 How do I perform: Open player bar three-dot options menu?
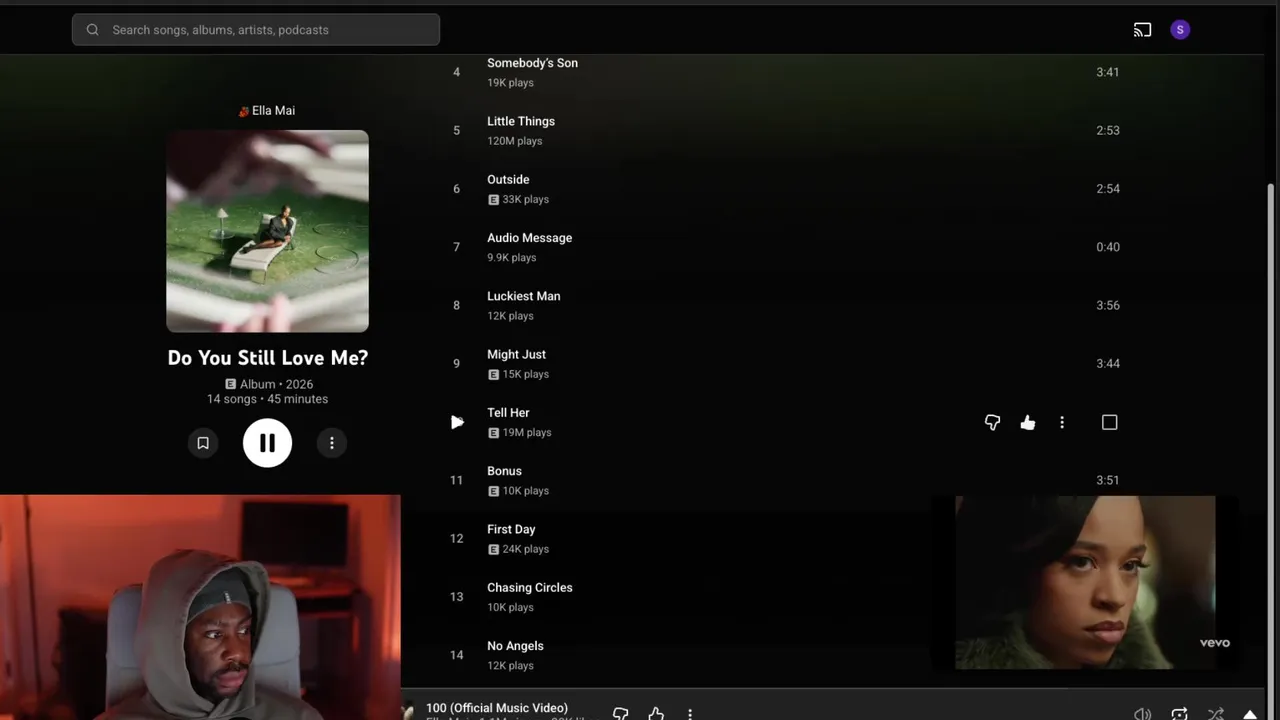click(690, 714)
